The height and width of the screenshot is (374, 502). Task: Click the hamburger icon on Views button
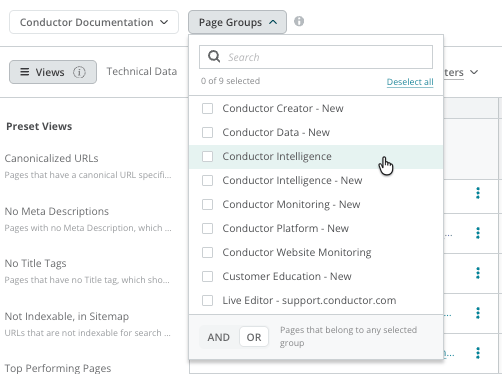(25, 72)
